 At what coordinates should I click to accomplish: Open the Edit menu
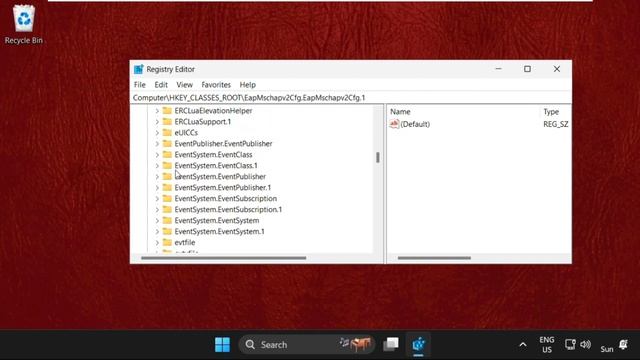pyautogui.click(x=161, y=85)
